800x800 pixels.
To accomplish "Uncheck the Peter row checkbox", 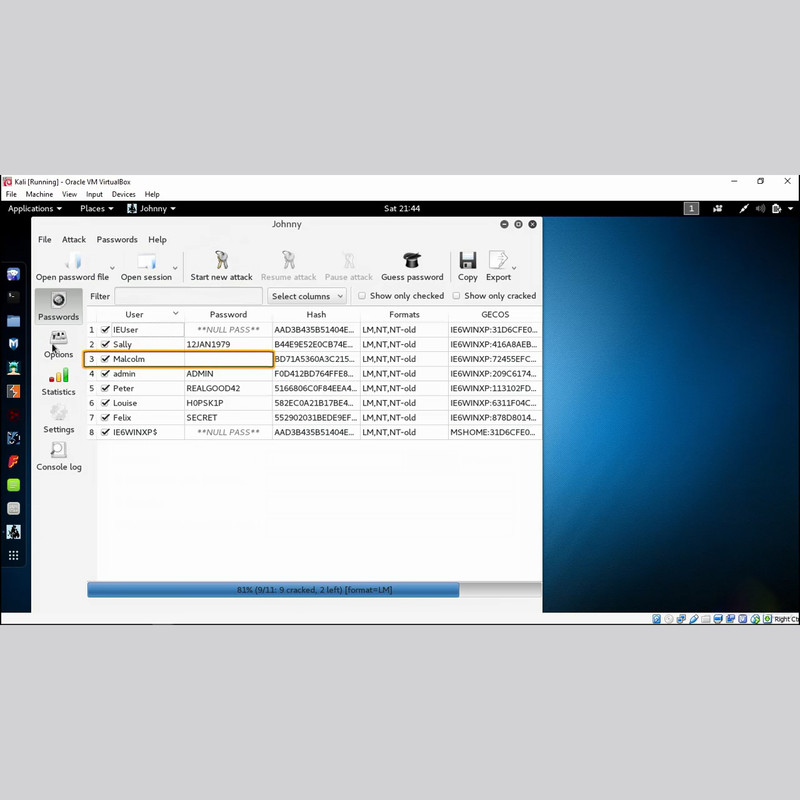I will click(105, 388).
